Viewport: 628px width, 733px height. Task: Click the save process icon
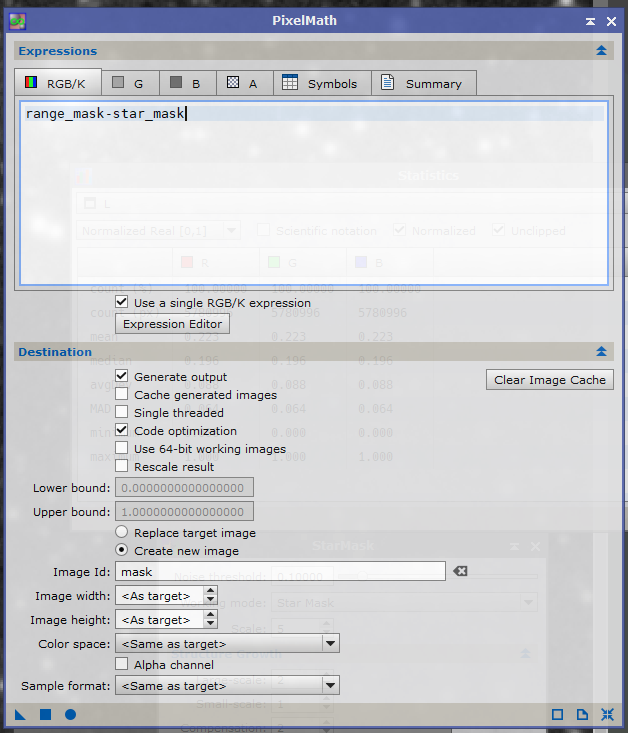click(582, 714)
